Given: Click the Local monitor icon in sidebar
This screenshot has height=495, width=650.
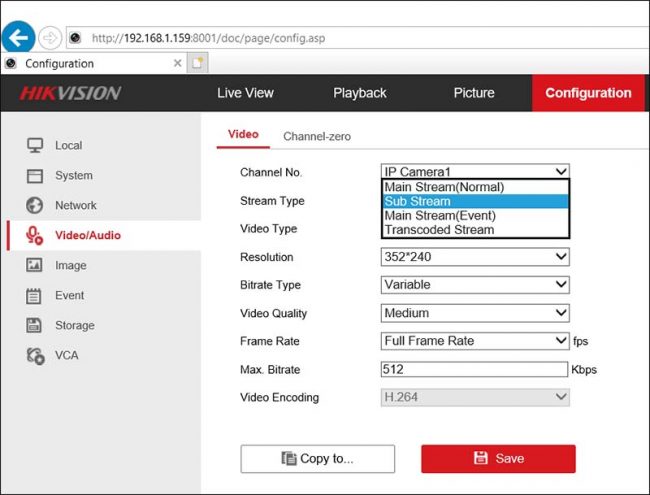Looking at the screenshot, I should [35, 145].
